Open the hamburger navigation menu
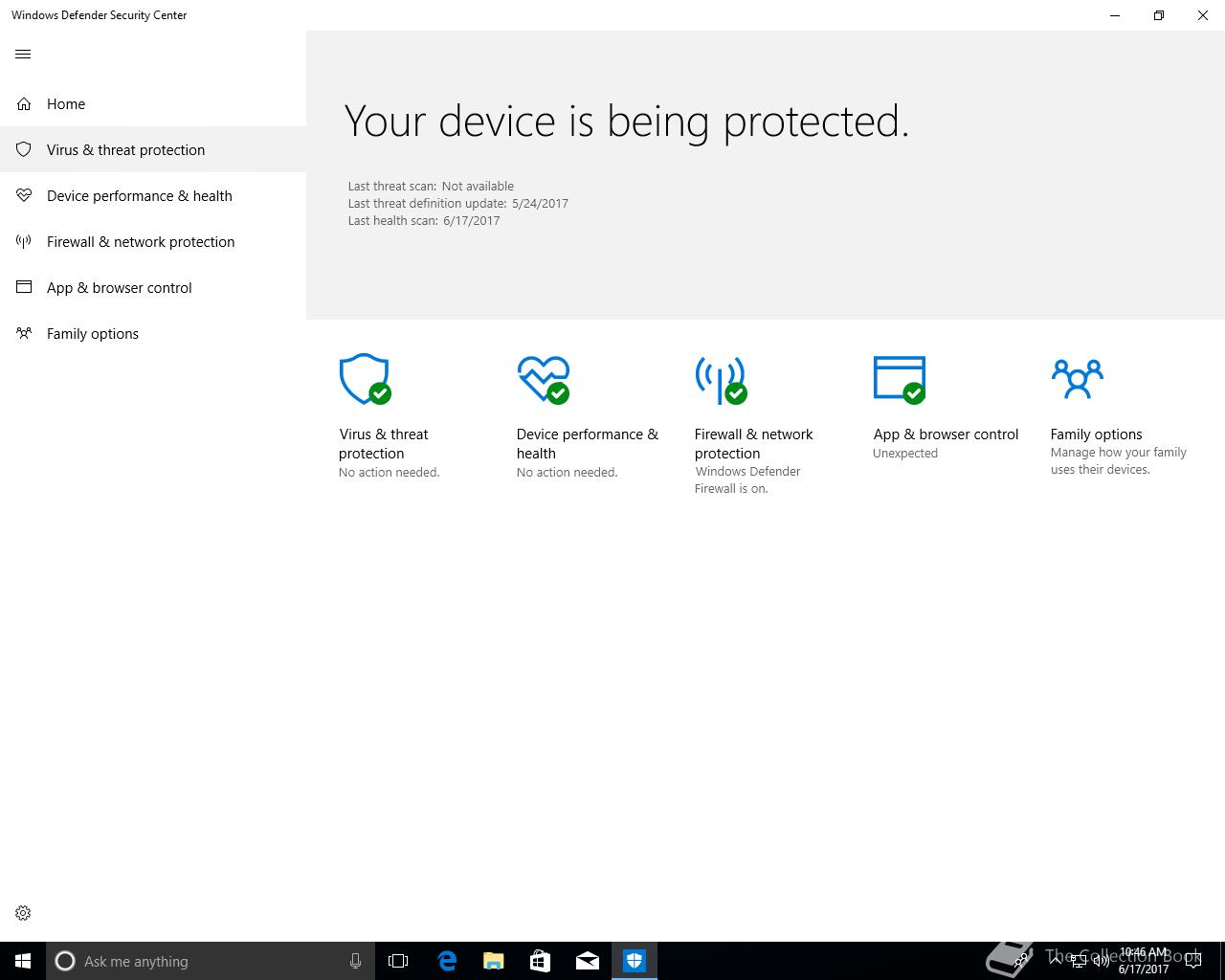Viewport: 1225px width, 980px height. click(x=23, y=55)
